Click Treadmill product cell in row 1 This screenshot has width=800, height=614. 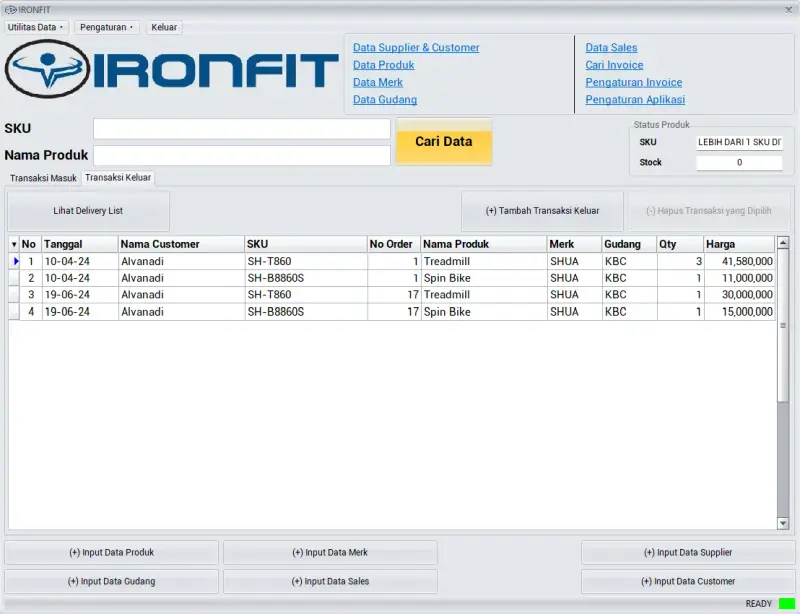[484, 261]
